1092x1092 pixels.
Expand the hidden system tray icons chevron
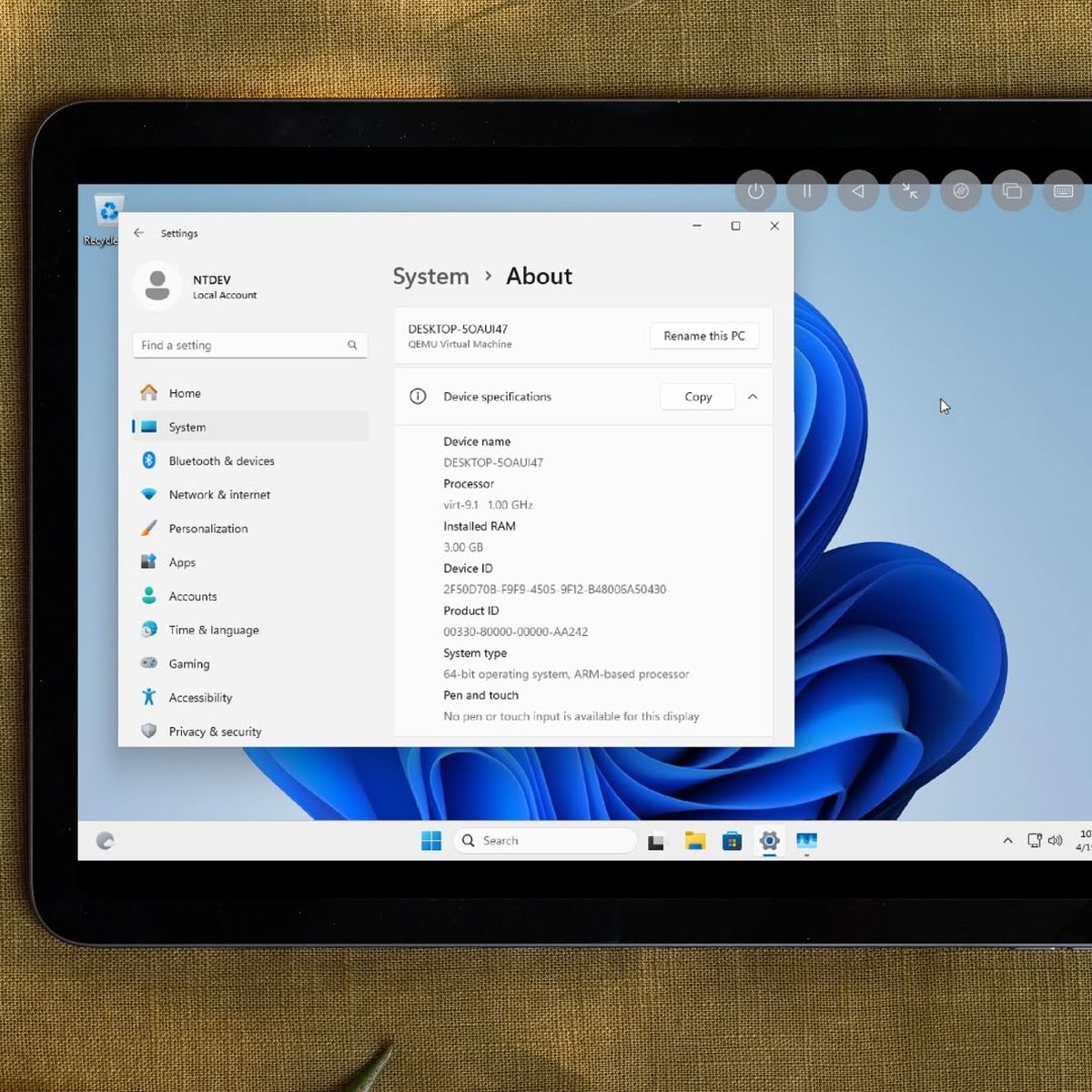coord(1007,841)
